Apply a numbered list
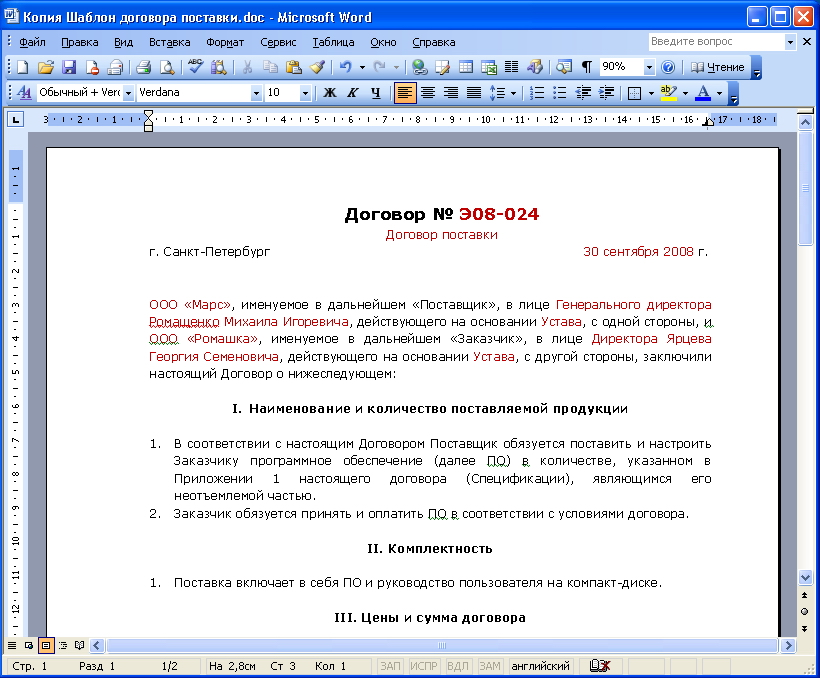The image size is (820, 678). coord(537,93)
